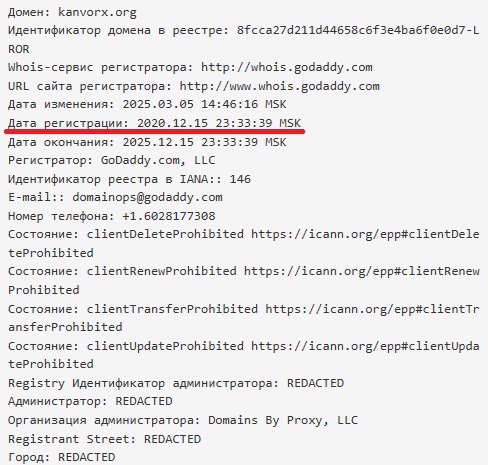Click the registrar name GoDaddy.com, LLC
This screenshot has height=465, width=488.
click(x=158, y=161)
